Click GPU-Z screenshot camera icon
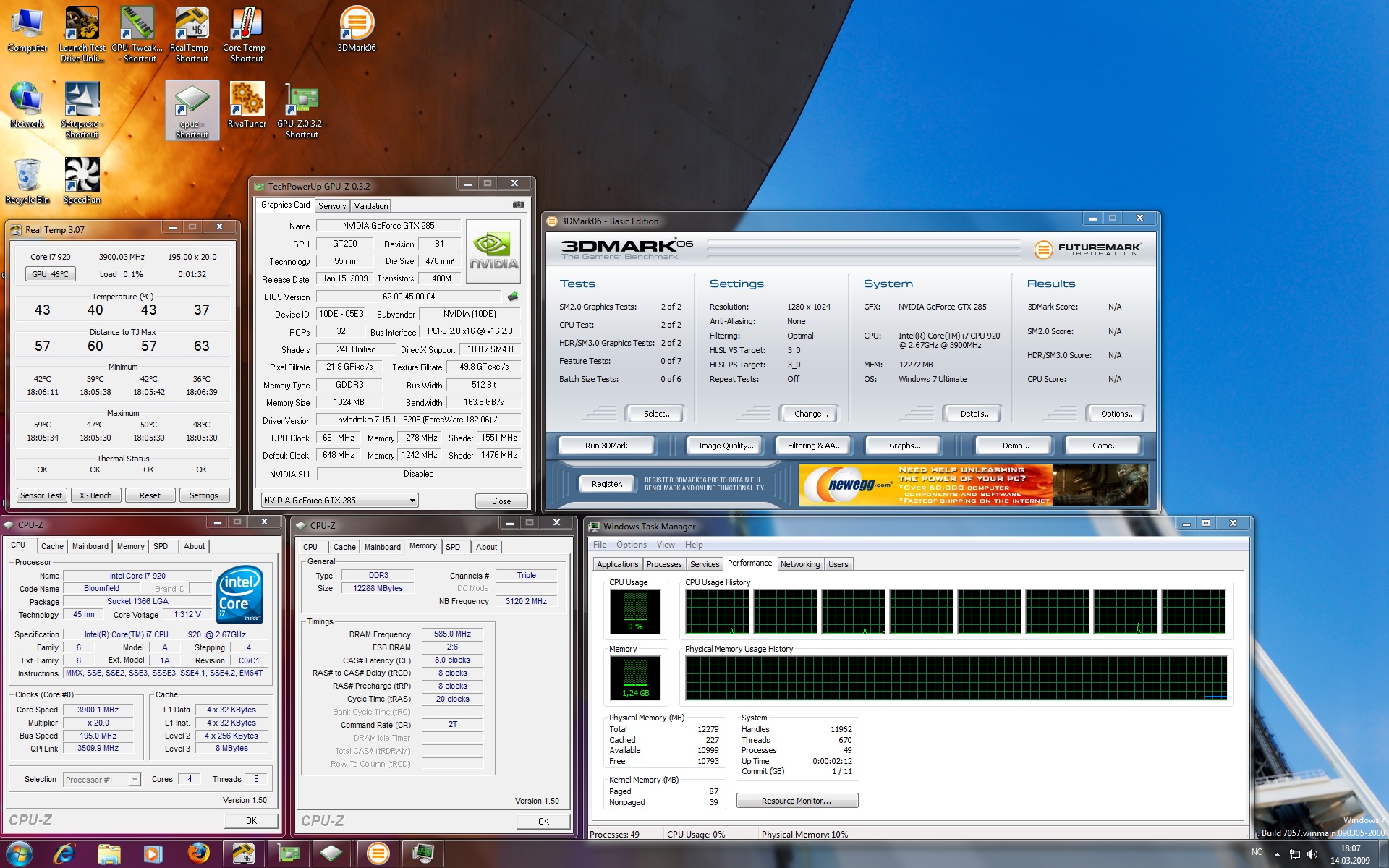 518,205
